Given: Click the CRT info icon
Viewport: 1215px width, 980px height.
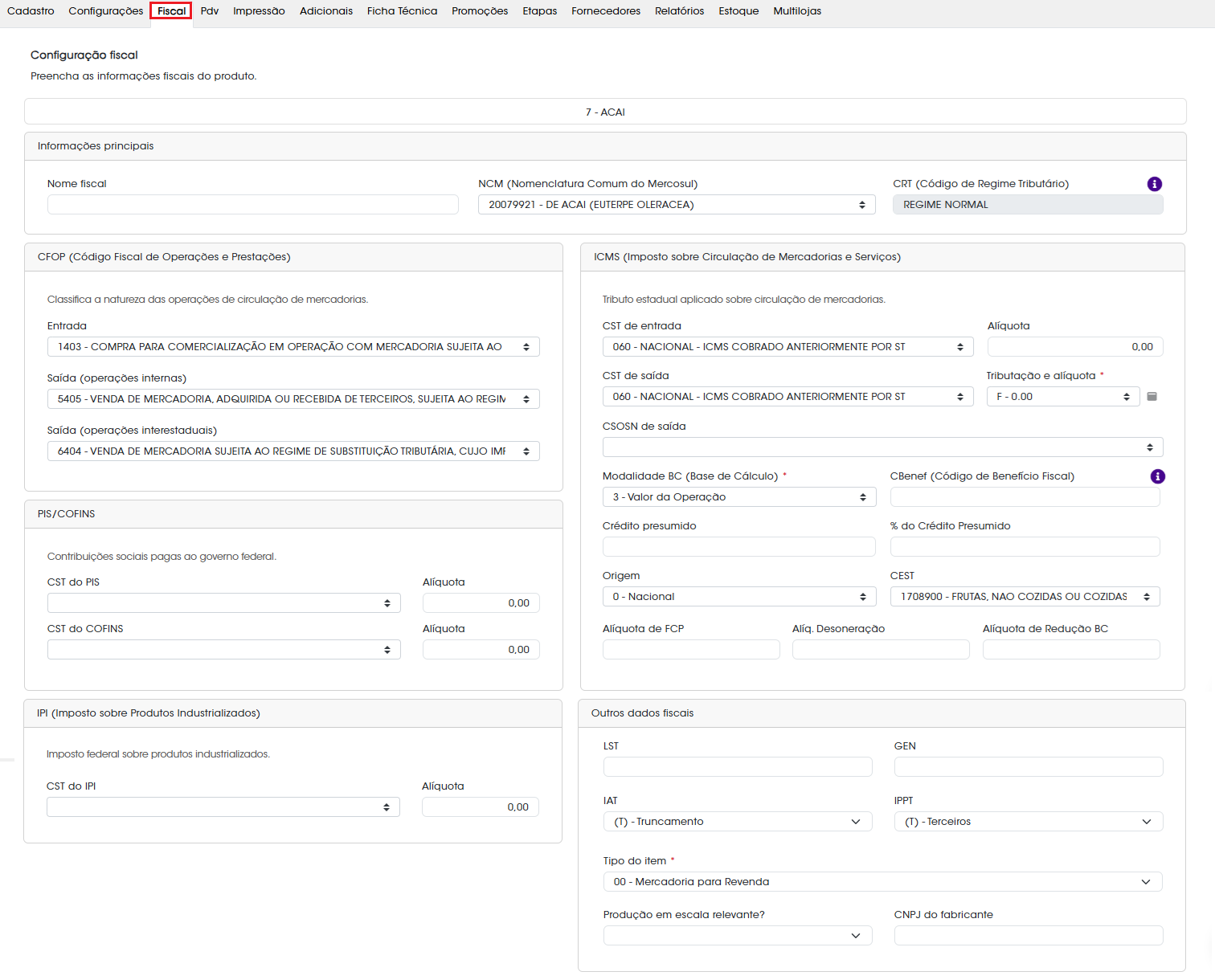Looking at the screenshot, I should point(1154,184).
